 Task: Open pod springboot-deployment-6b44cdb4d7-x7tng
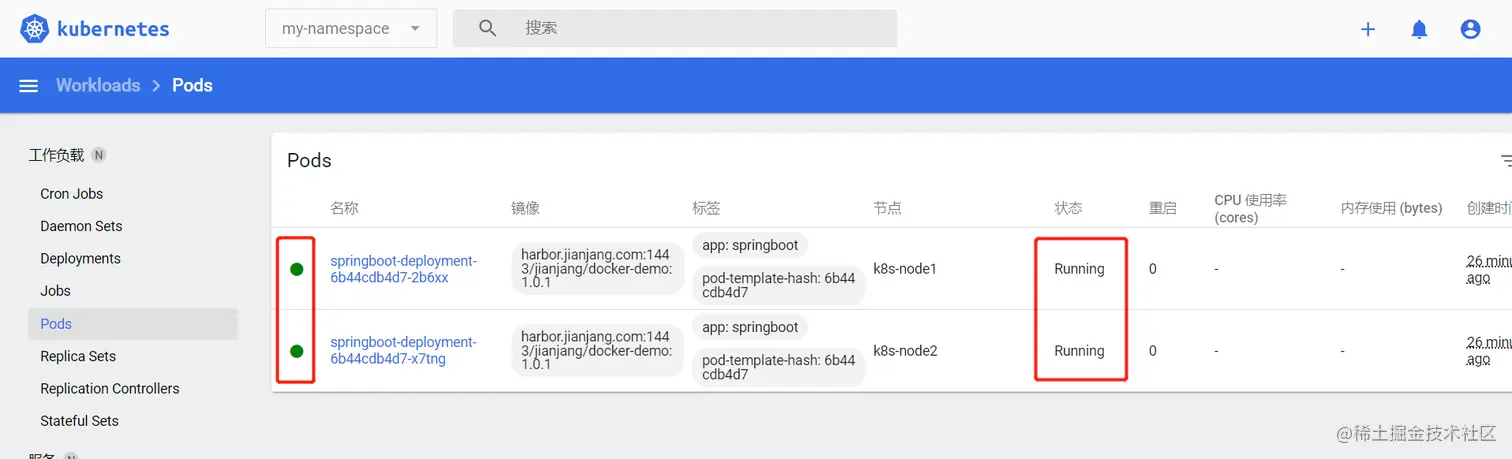[404, 350]
